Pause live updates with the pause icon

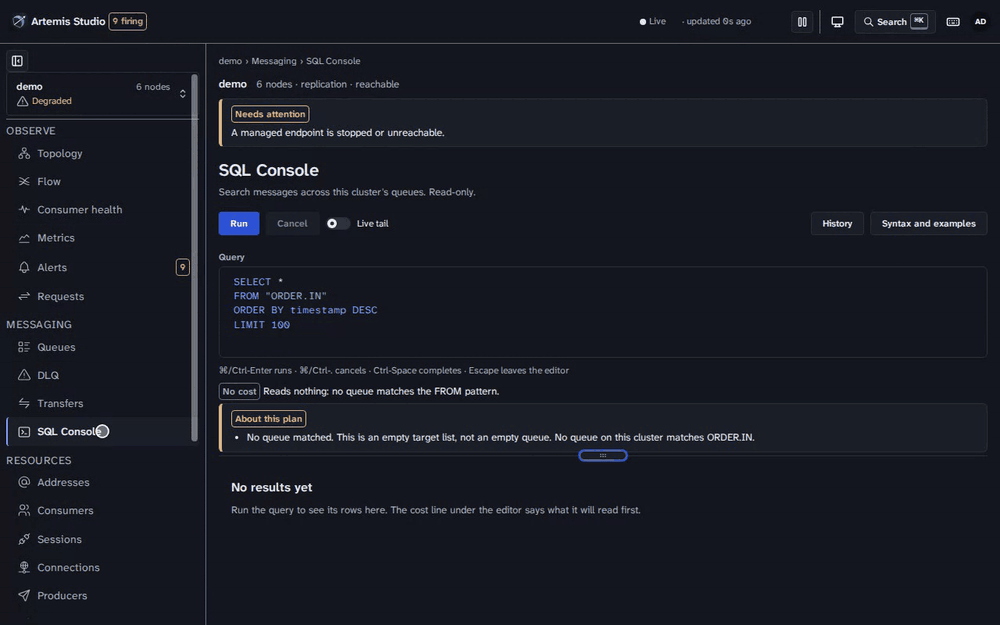pos(802,22)
